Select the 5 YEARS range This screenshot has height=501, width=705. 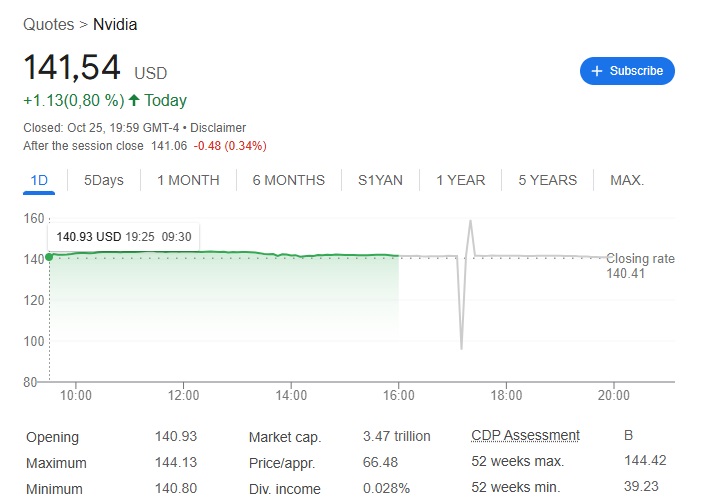(547, 180)
